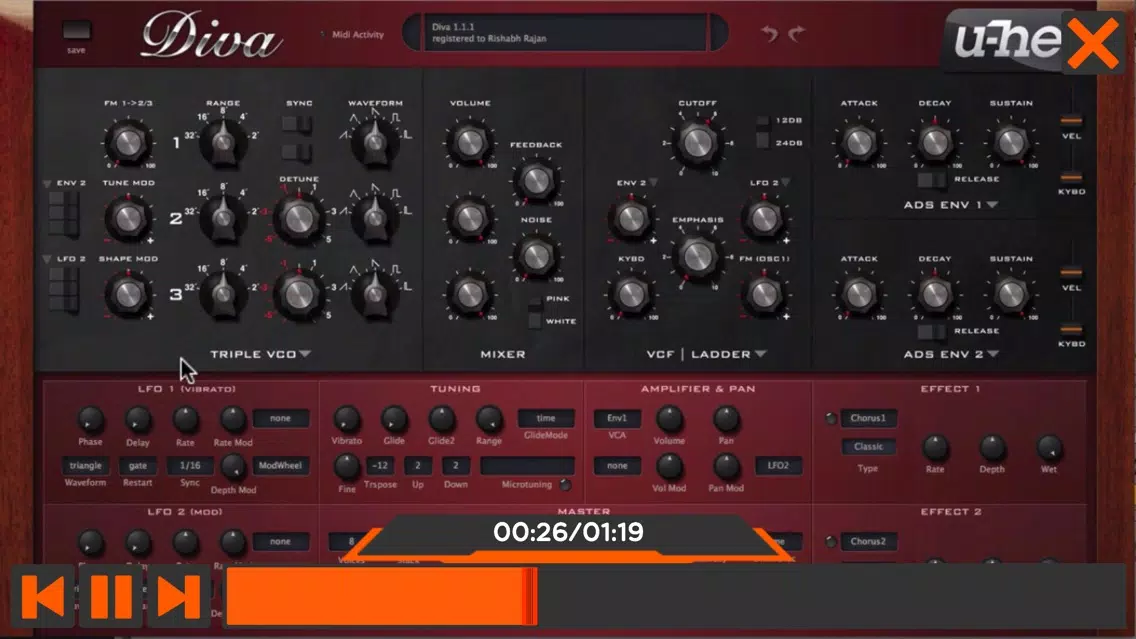
Task: Open LFO 1 triangle waveform menu
Action: (85, 465)
